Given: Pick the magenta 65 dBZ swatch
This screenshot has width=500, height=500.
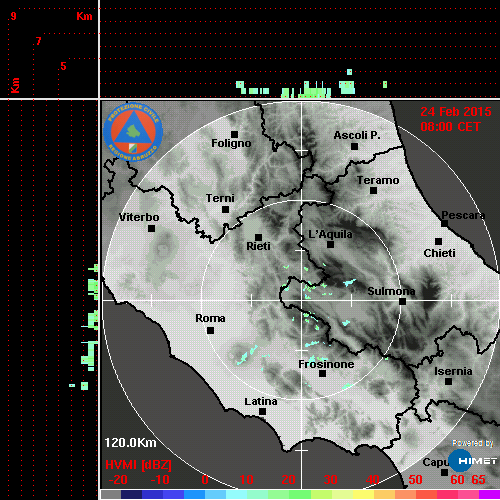Looking at the screenshot, I should click(489, 495).
